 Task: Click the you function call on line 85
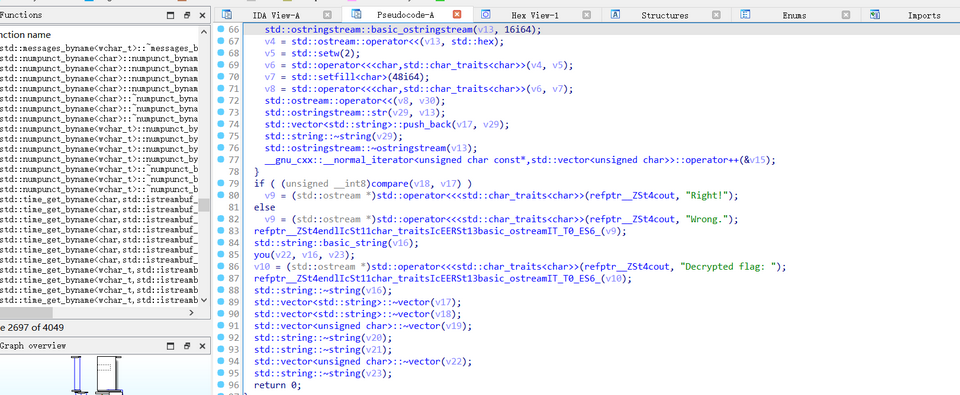point(262,255)
